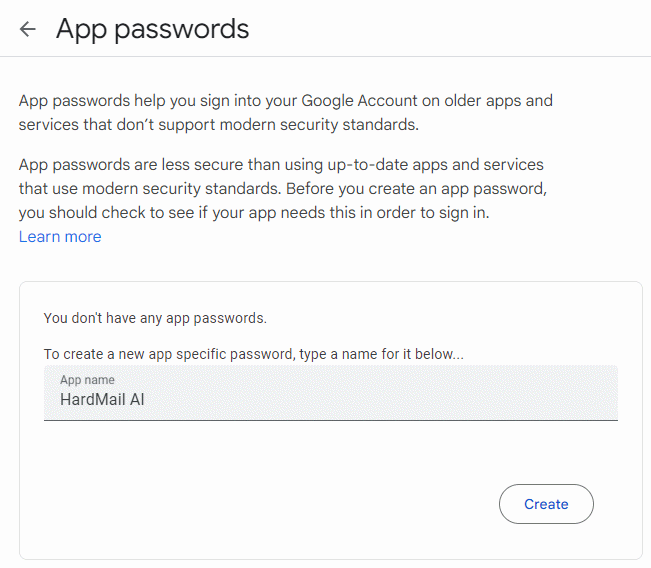
Task: Click the small "App name" field label
Action: [87, 380]
